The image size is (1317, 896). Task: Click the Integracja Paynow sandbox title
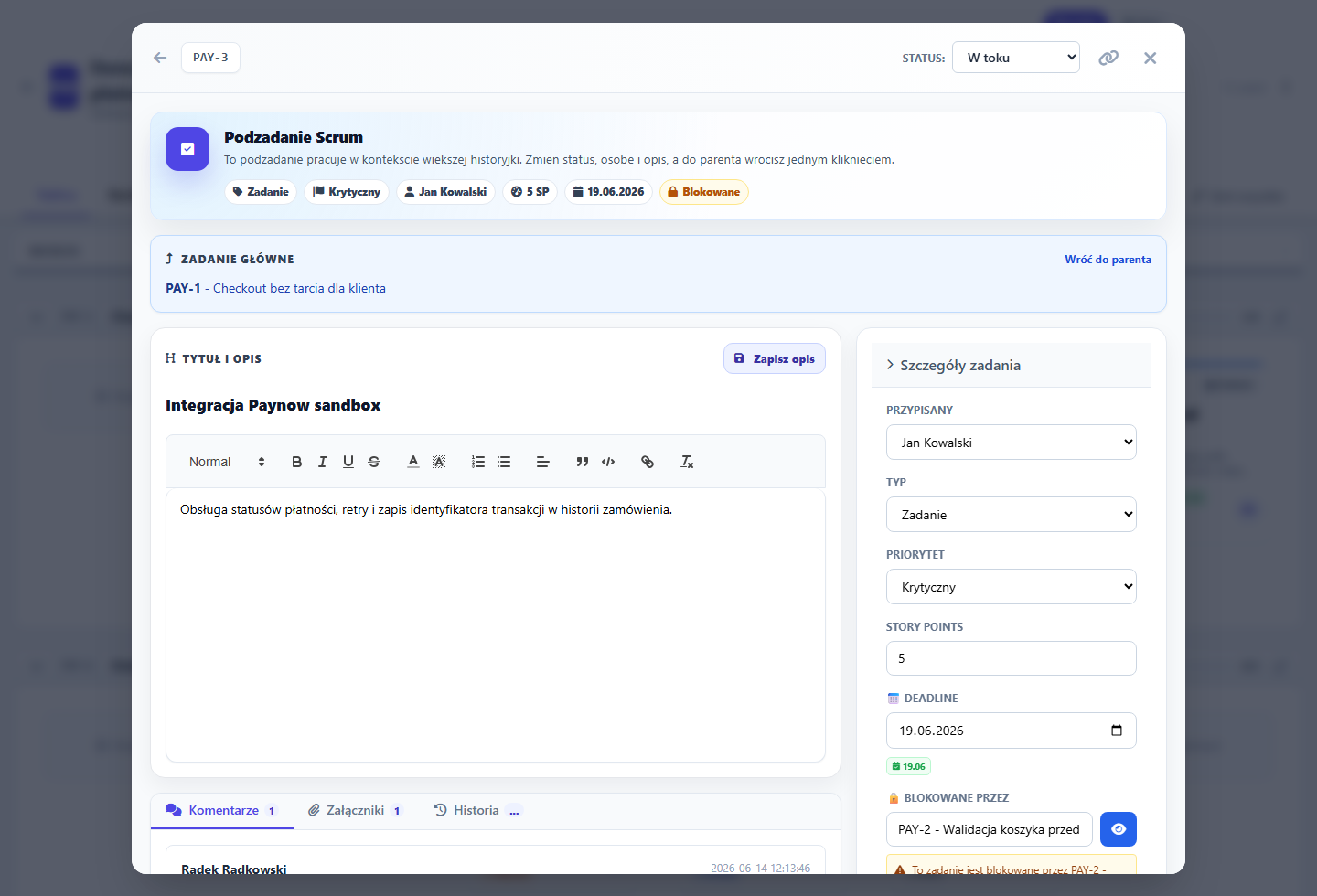click(x=273, y=405)
